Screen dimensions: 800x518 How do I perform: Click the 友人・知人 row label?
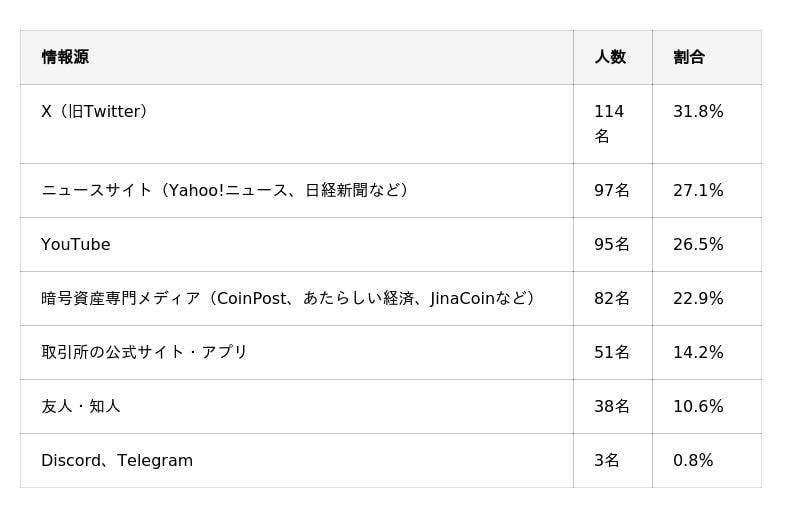coord(81,406)
